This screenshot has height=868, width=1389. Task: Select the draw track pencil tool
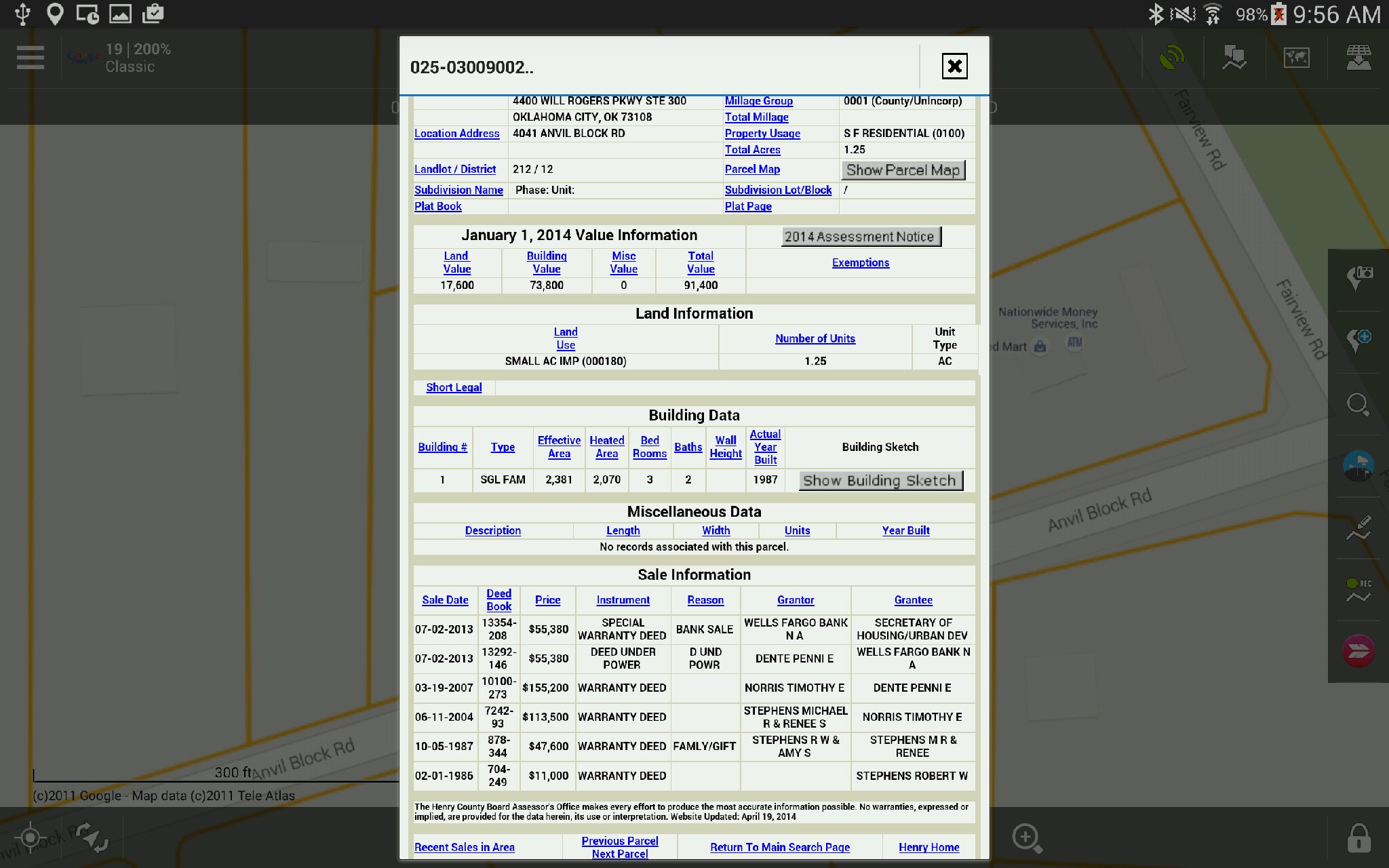1358,528
